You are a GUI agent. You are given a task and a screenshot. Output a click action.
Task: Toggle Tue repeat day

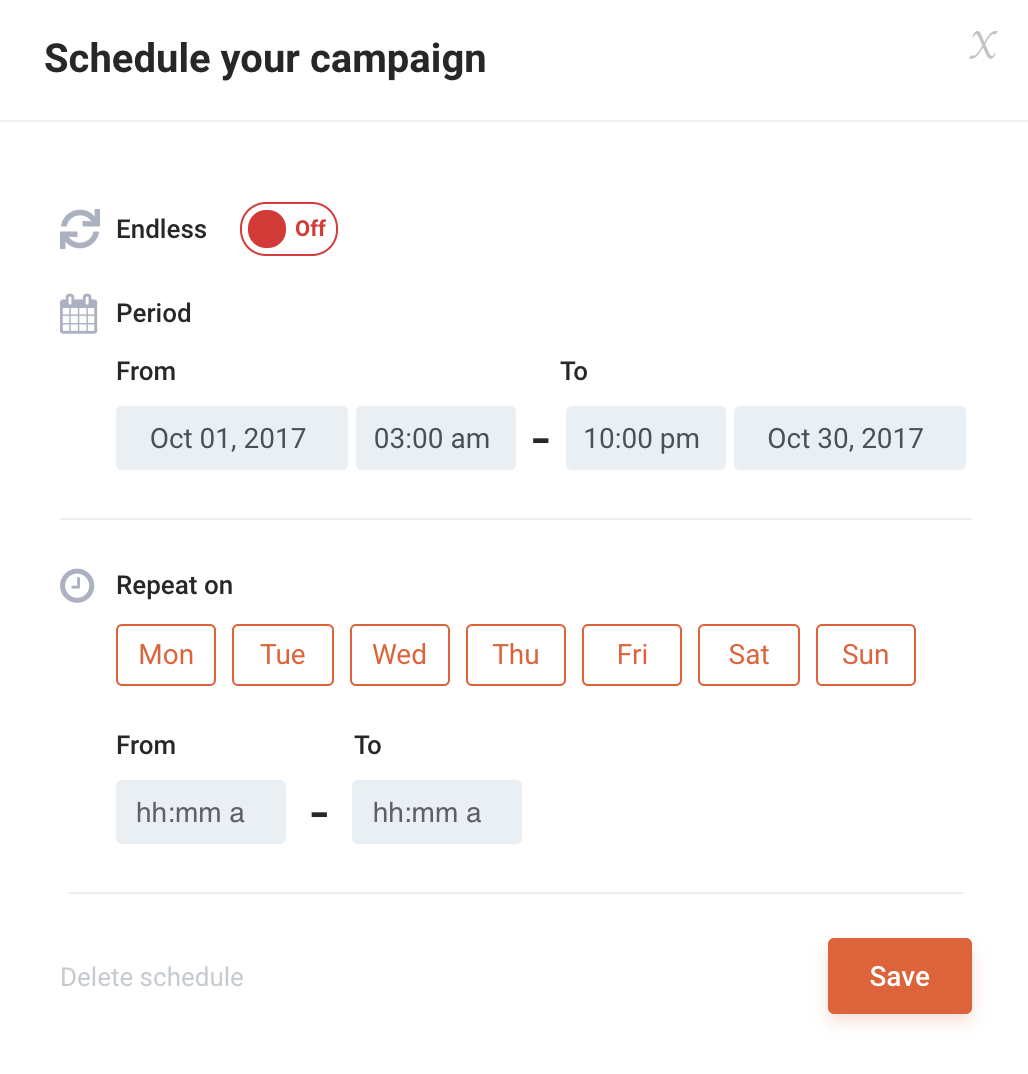[x=283, y=655]
